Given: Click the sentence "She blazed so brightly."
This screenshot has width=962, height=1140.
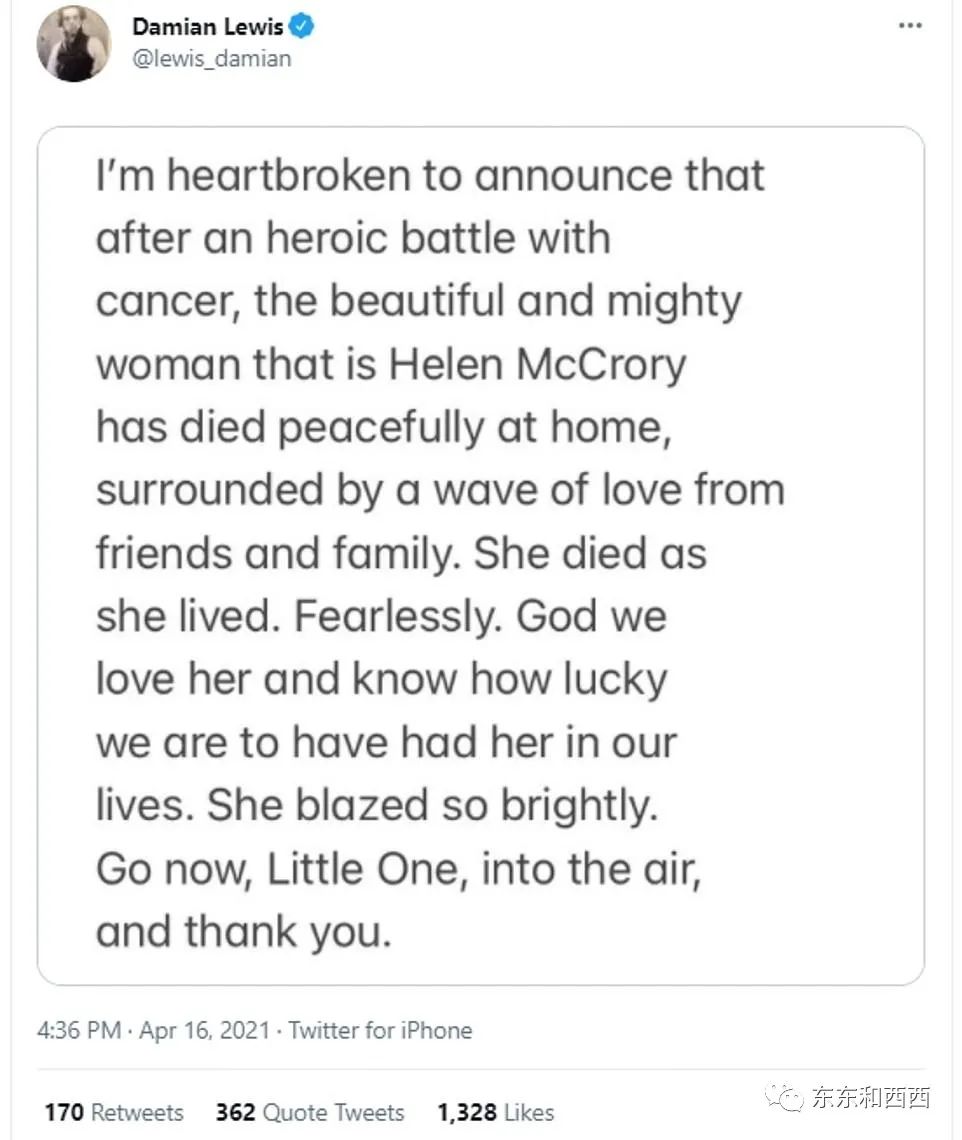Looking at the screenshot, I should [433, 806].
